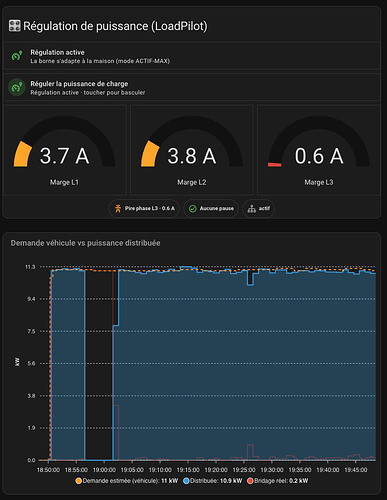Click the 19:45:00 time axis label
Image resolution: width=387 pixels, height=500 pixels.
[x=356, y=470]
